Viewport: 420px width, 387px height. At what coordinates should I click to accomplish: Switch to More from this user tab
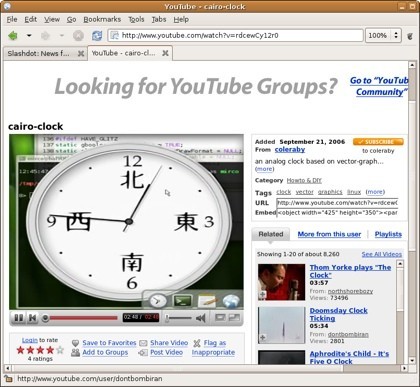(x=329, y=234)
